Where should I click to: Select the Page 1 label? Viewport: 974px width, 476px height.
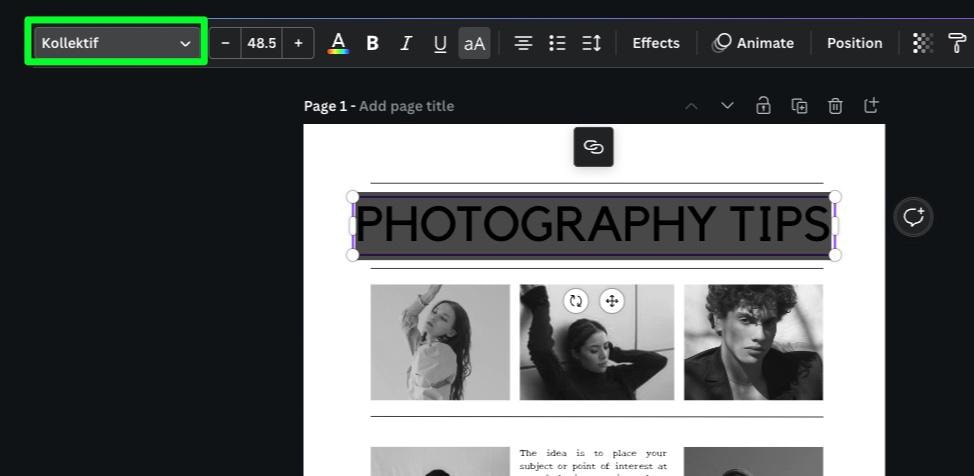(x=325, y=106)
